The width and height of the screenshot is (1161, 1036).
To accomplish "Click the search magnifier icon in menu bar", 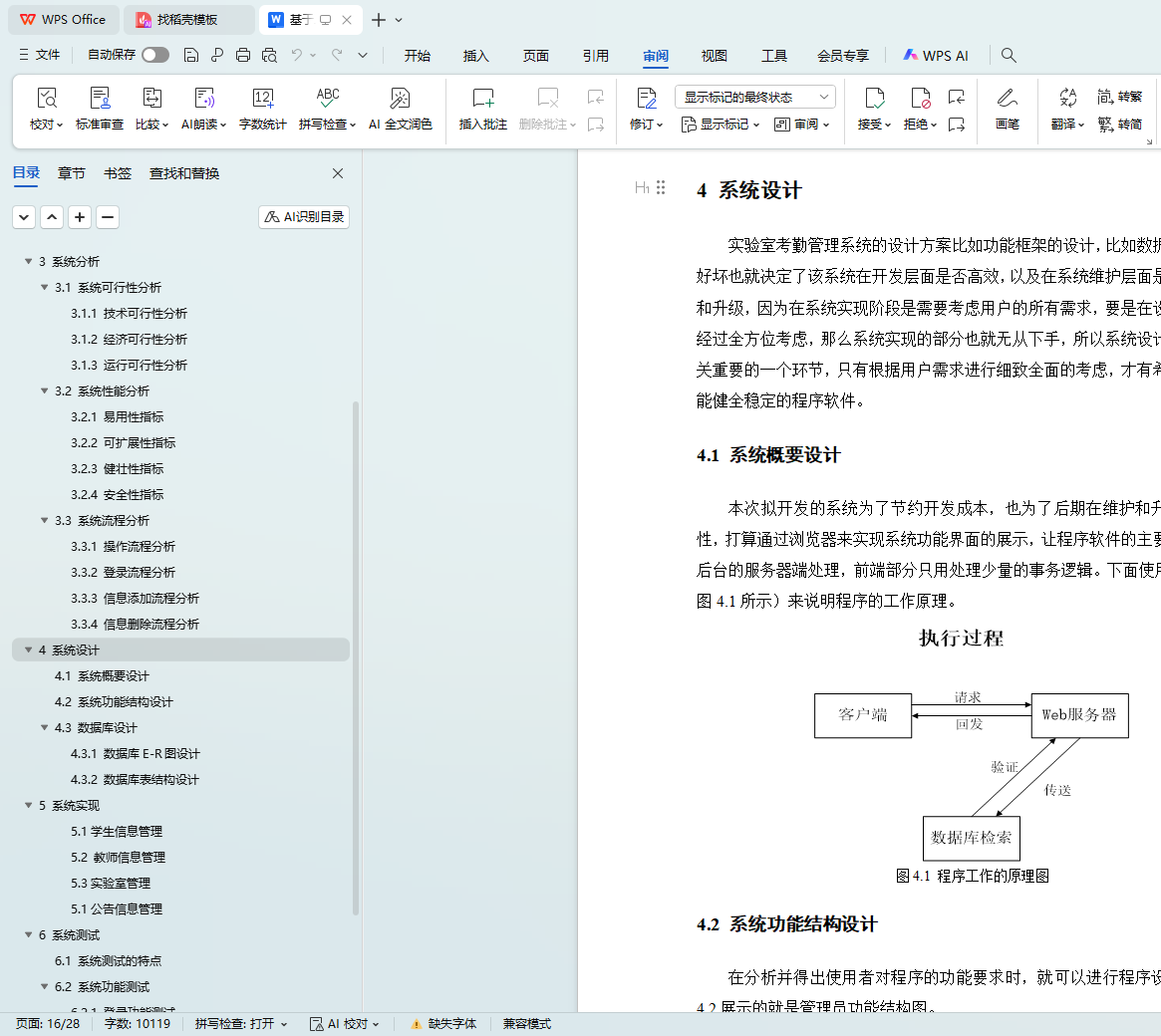I will tap(1009, 56).
